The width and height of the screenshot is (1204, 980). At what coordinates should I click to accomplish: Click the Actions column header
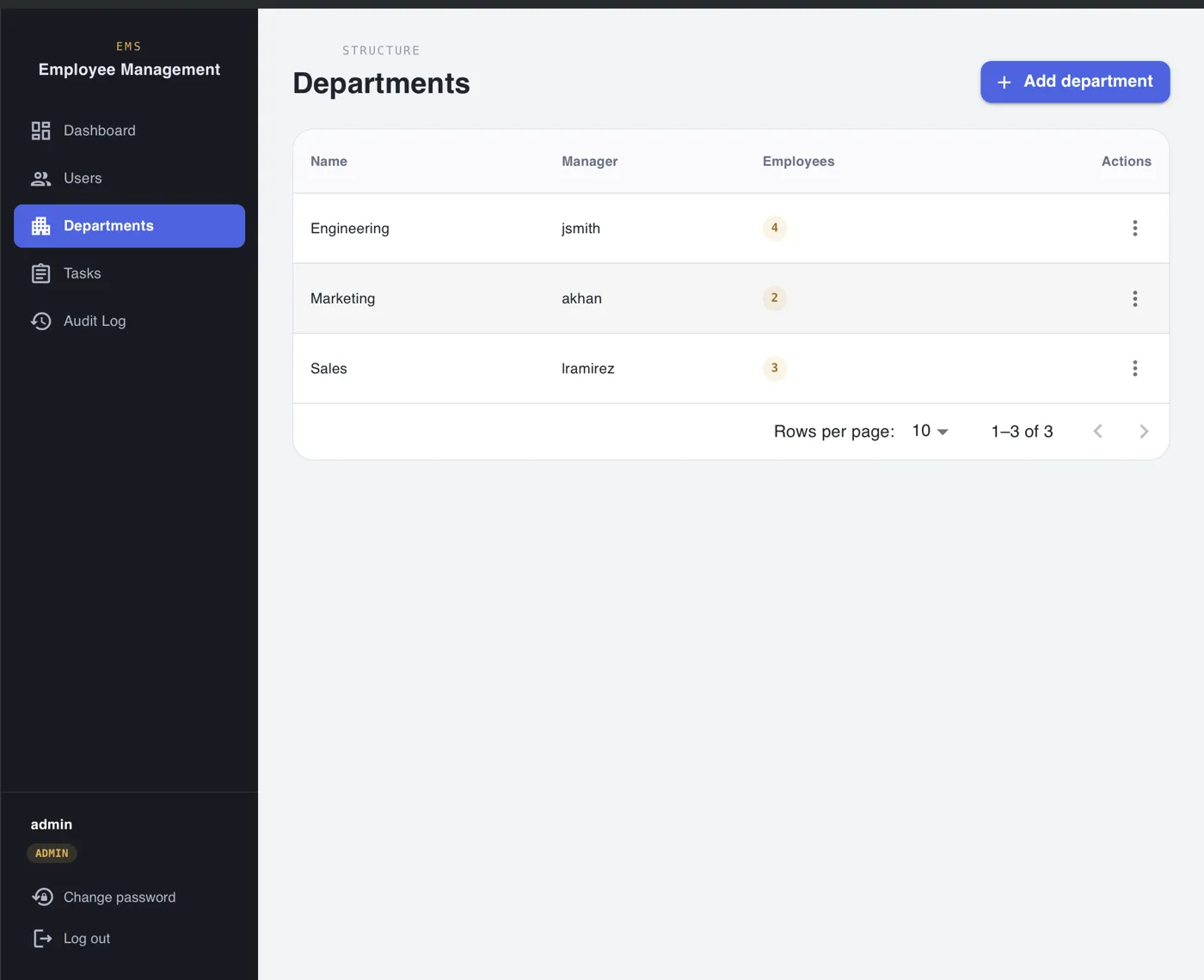[1127, 162]
